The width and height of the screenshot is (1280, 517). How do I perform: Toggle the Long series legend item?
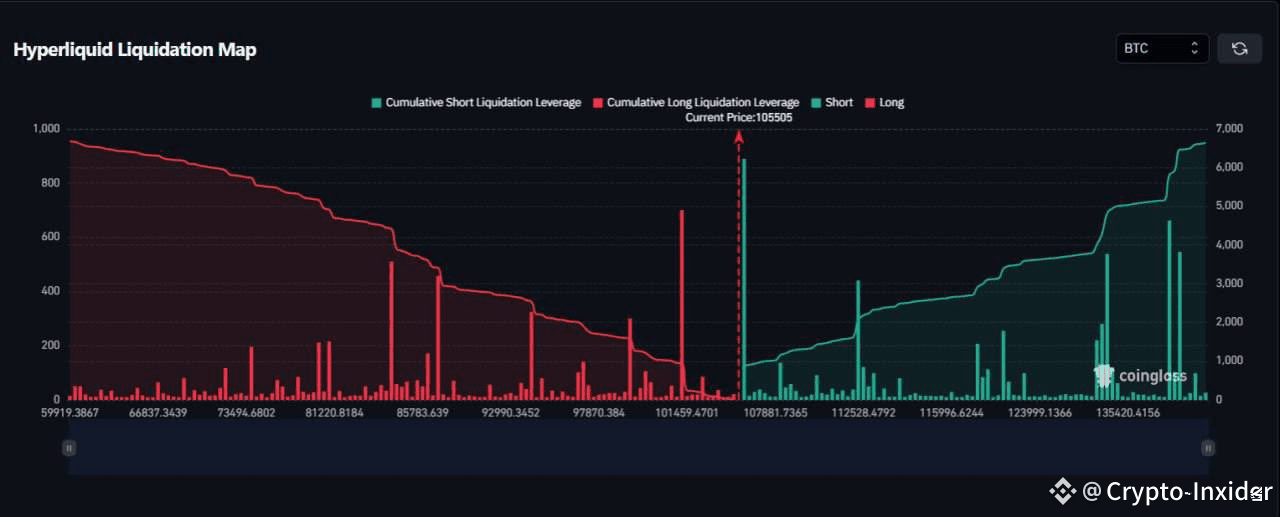click(x=884, y=102)
